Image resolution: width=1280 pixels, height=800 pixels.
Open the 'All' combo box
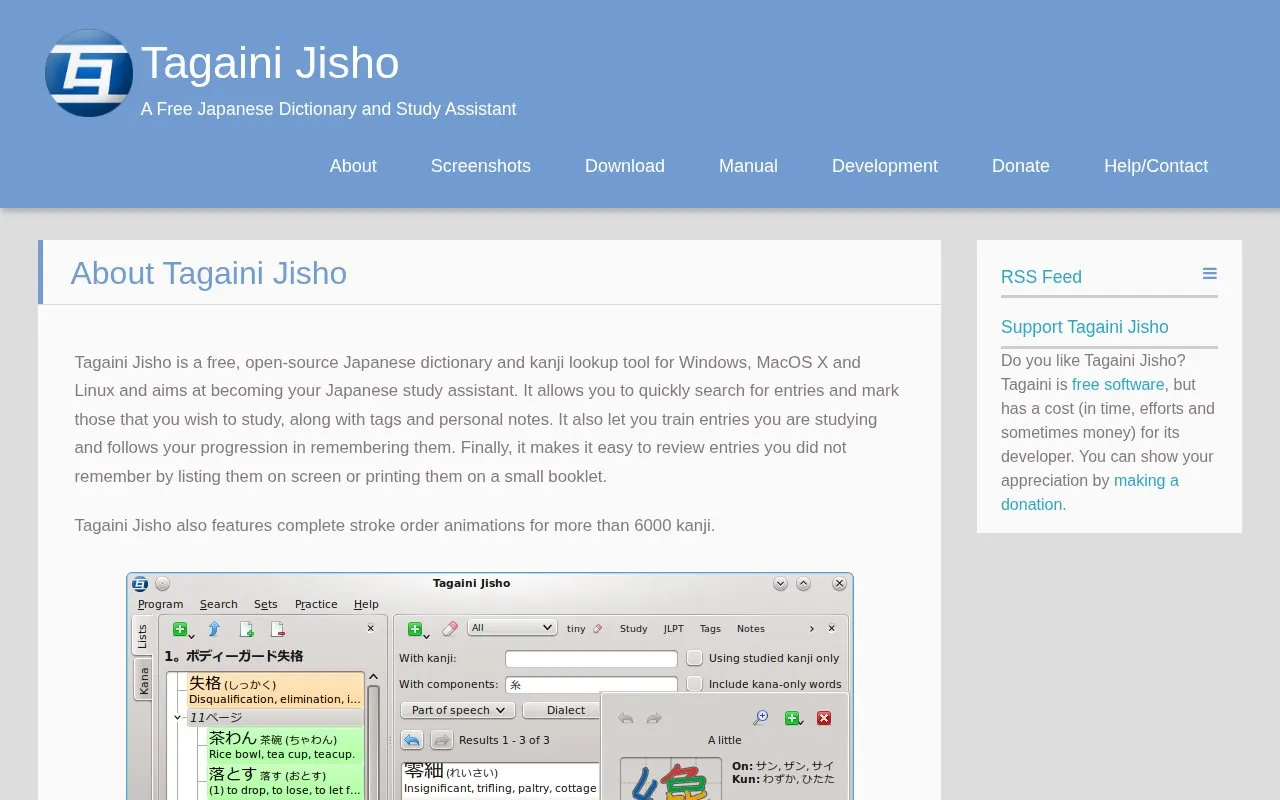point(511,628)
